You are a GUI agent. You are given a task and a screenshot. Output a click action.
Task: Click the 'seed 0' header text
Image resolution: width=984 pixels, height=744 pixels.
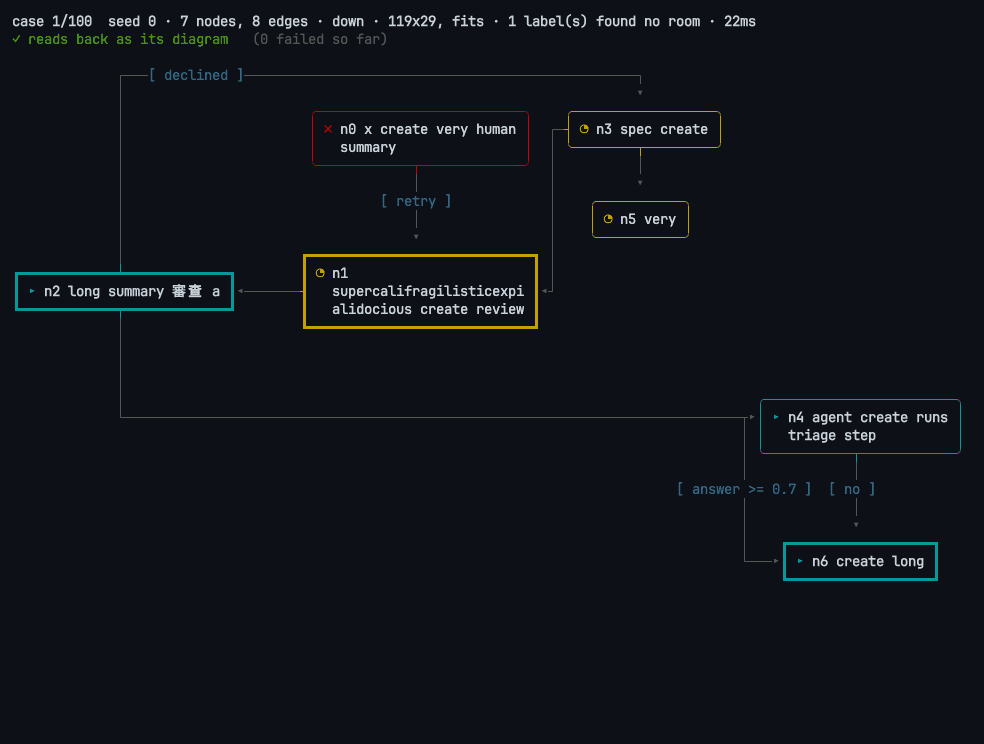click(132, 21)
